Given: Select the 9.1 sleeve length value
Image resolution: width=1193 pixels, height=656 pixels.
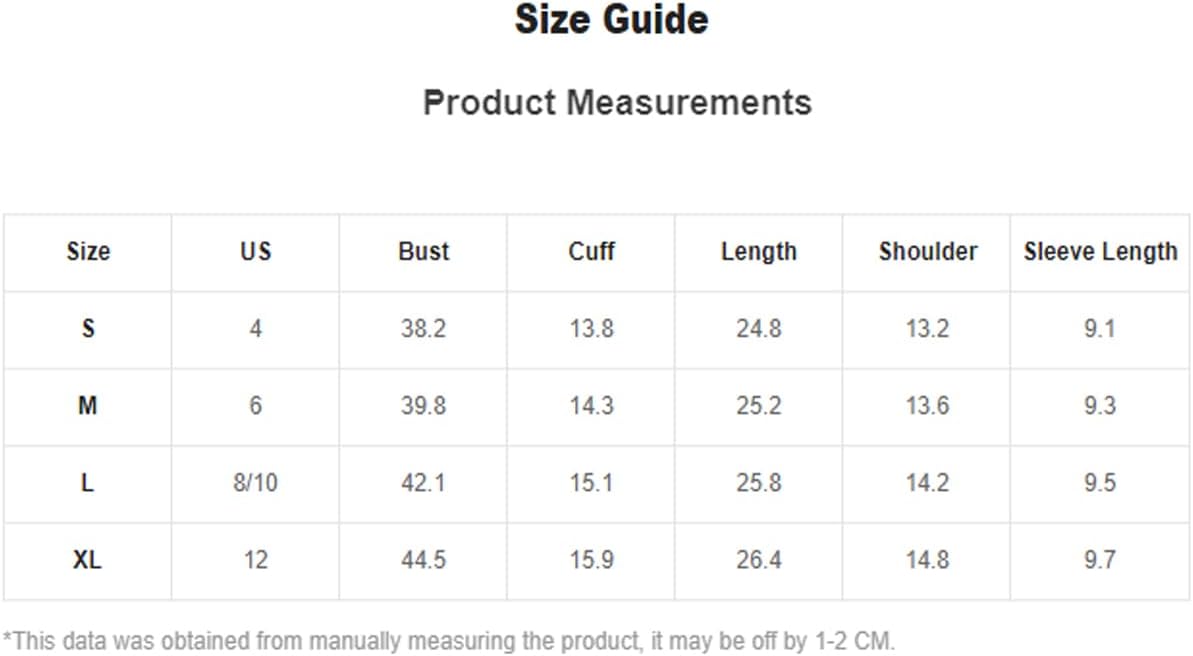Looking at the screenshot, I should [x=1100, y=329].
